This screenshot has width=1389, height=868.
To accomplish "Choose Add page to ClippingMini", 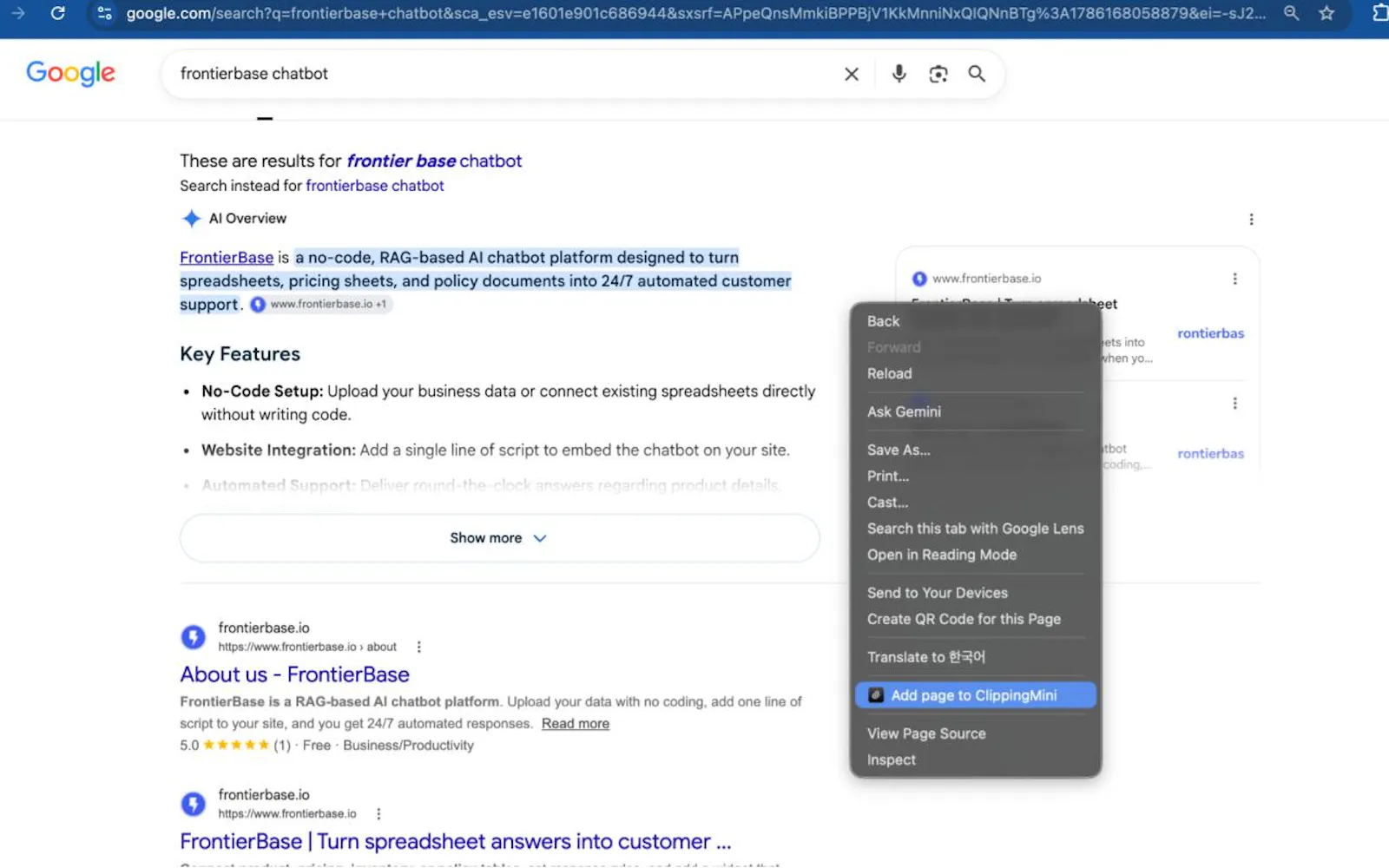I will [975, 695].
